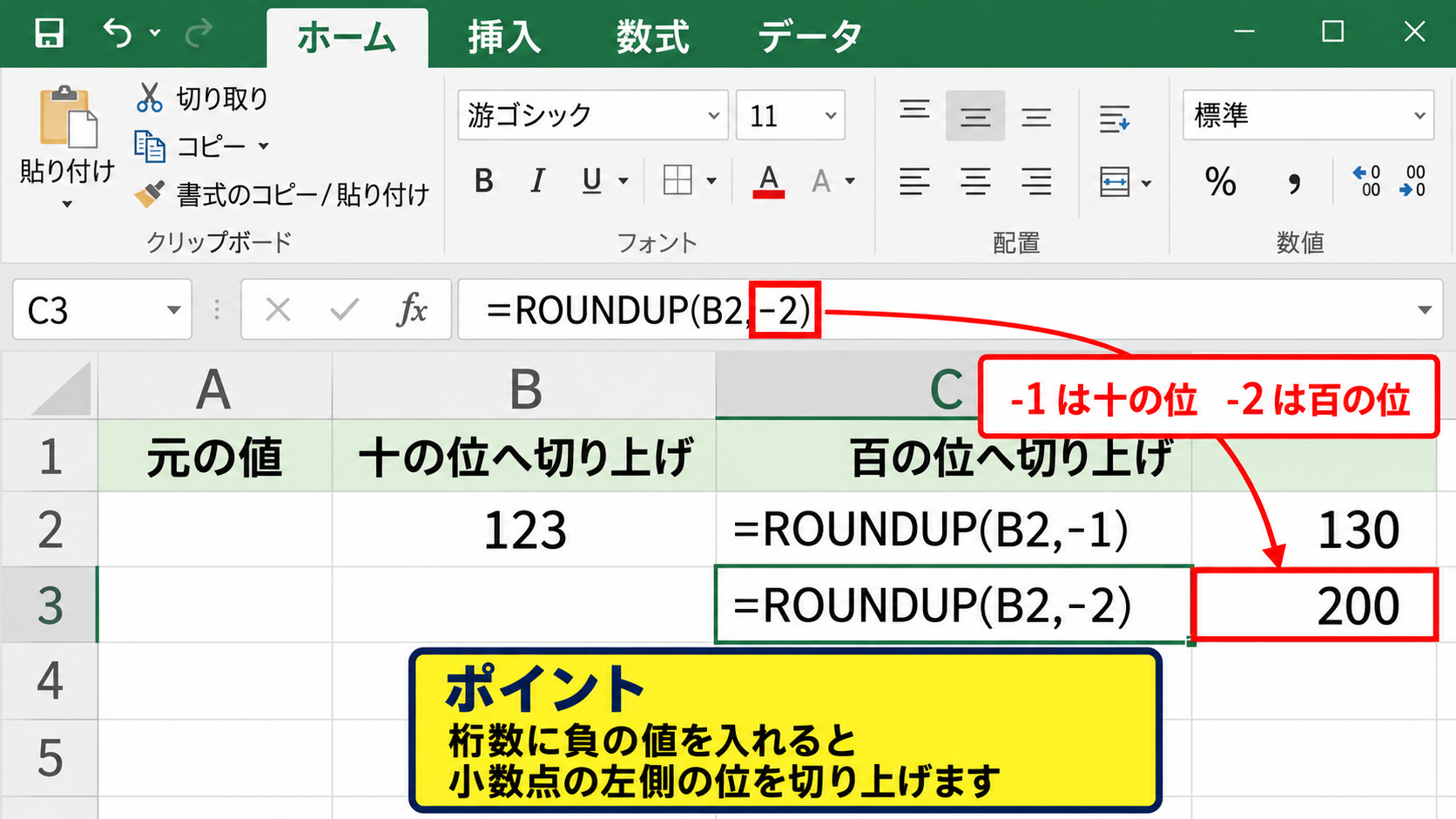Open the 貼り付け options arrow
Screen dimensions: 1456x819
coord(67,206)
